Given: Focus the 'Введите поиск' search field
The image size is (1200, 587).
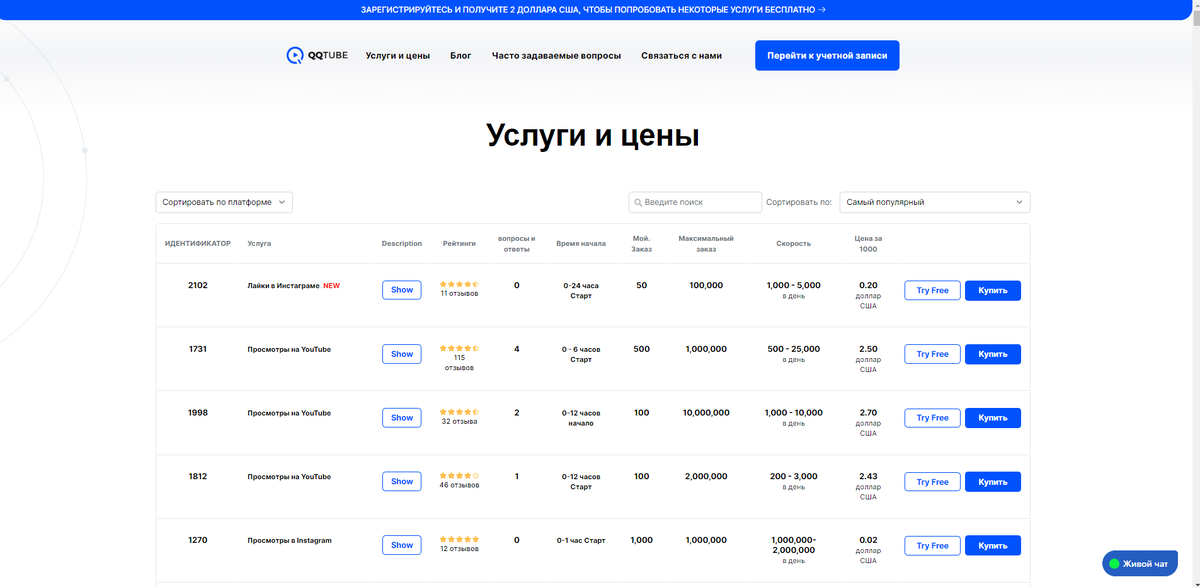Looking at the screenshot, I should [695, 202].
